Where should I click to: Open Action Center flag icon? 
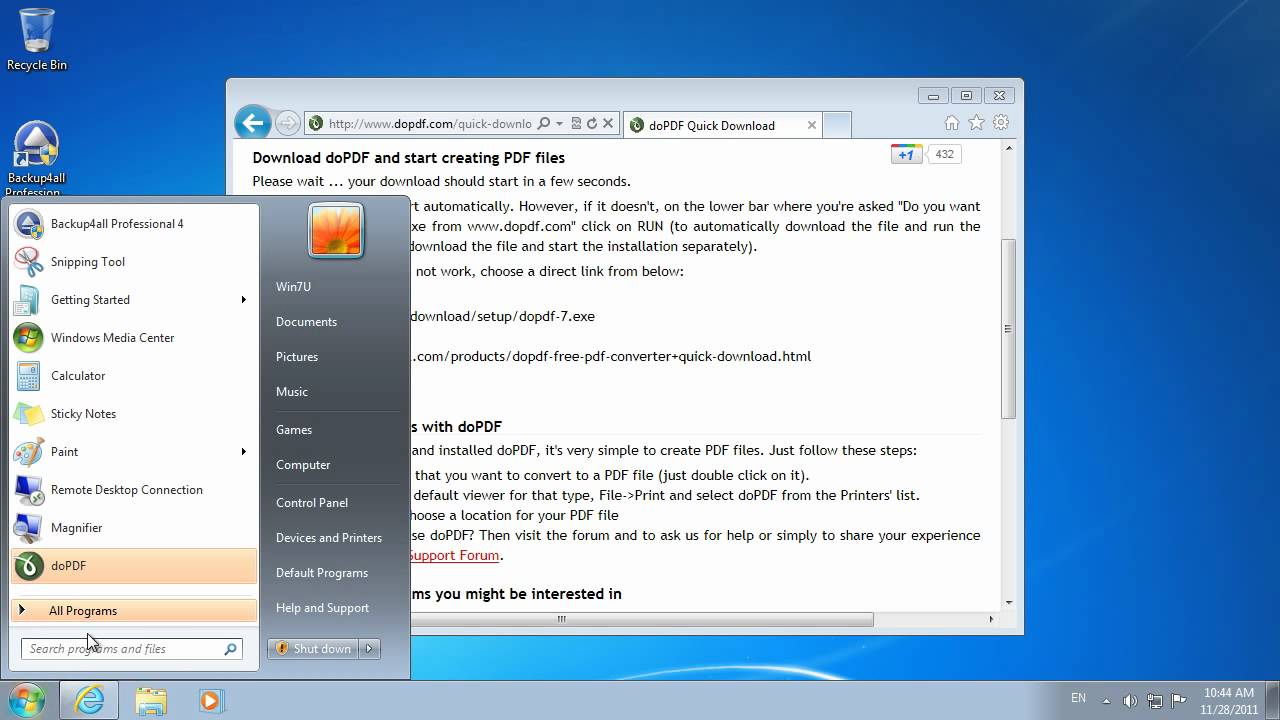pos(1179,700)
